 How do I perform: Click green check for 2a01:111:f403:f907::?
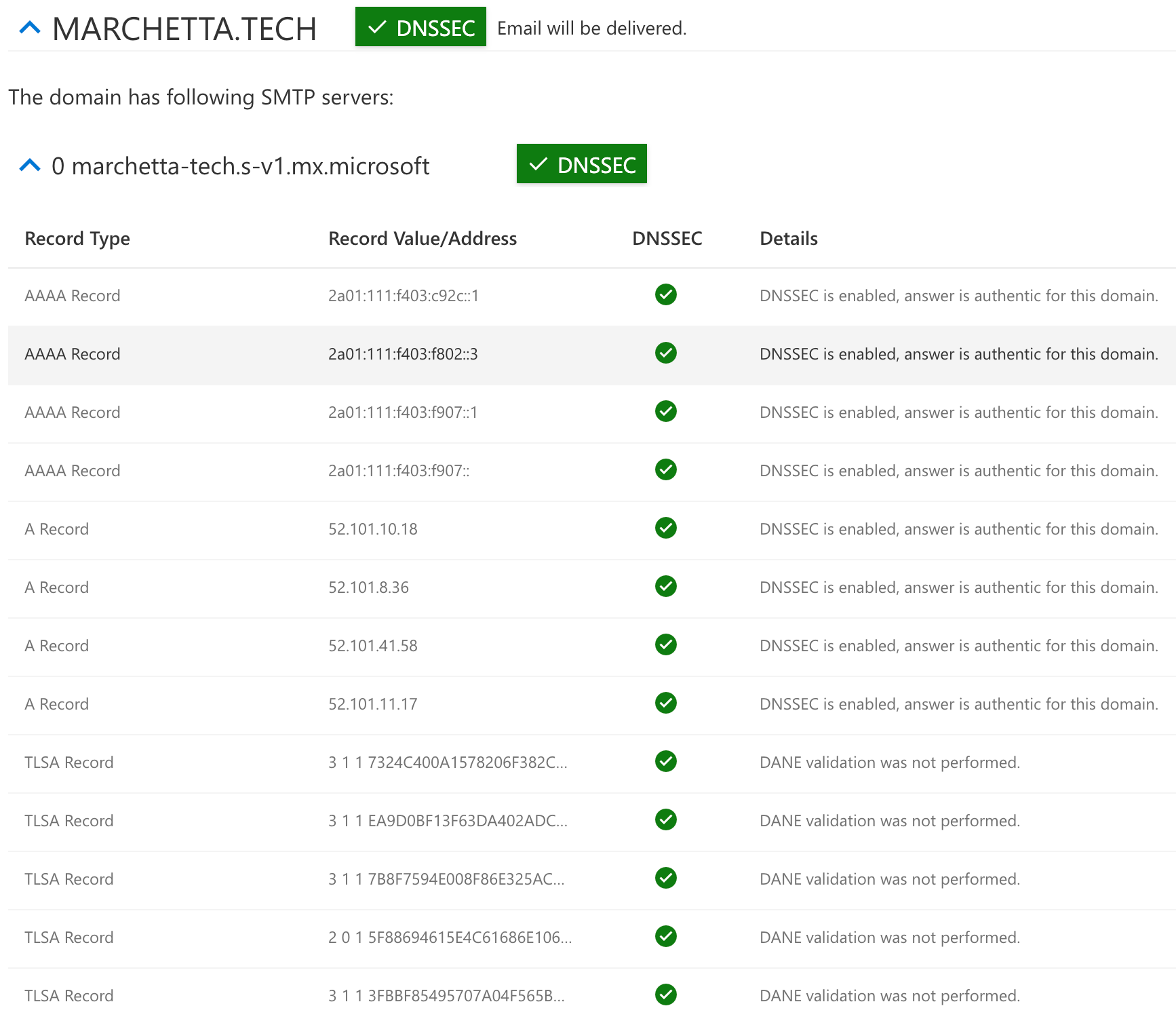(666, 469)
